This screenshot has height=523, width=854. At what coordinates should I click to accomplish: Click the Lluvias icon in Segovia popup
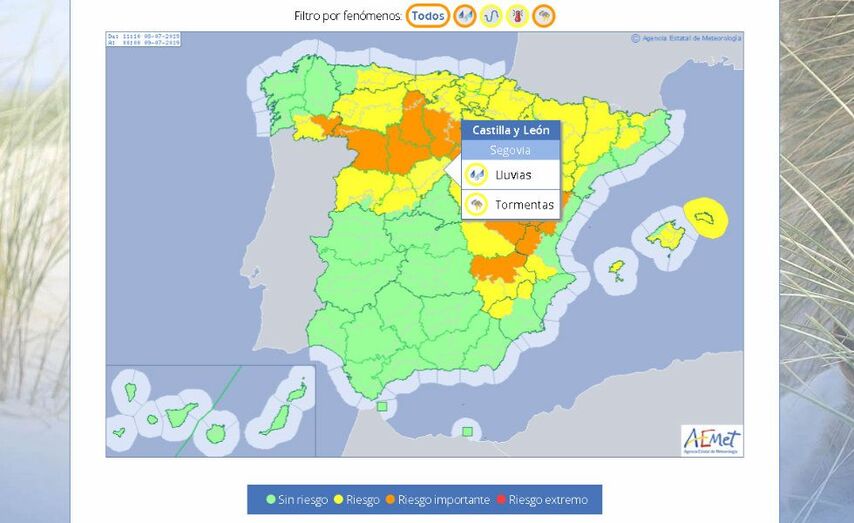click(x=477, y=175)
